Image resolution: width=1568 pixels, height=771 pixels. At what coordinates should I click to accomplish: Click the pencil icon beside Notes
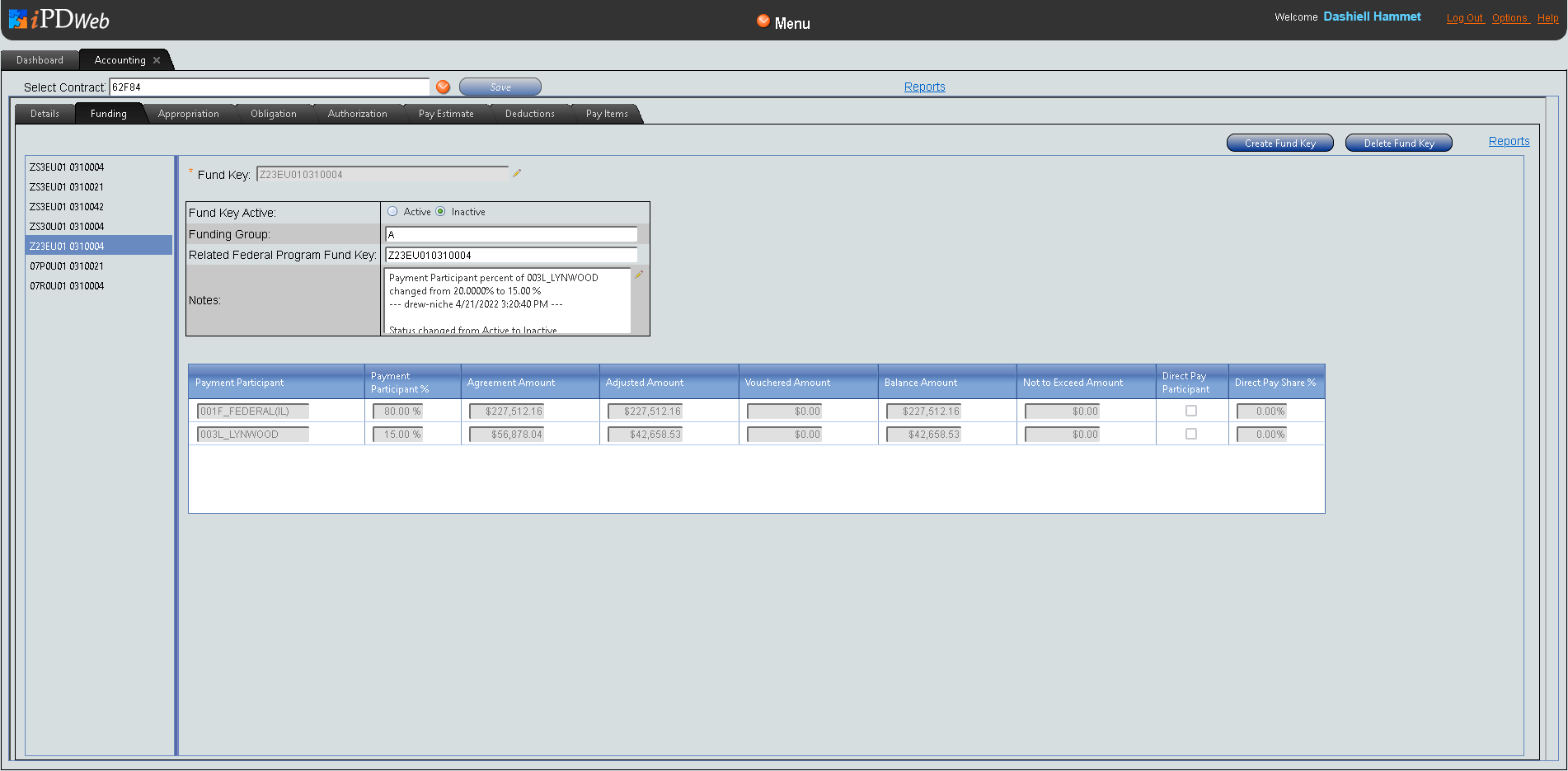click(x=639, y=275)
